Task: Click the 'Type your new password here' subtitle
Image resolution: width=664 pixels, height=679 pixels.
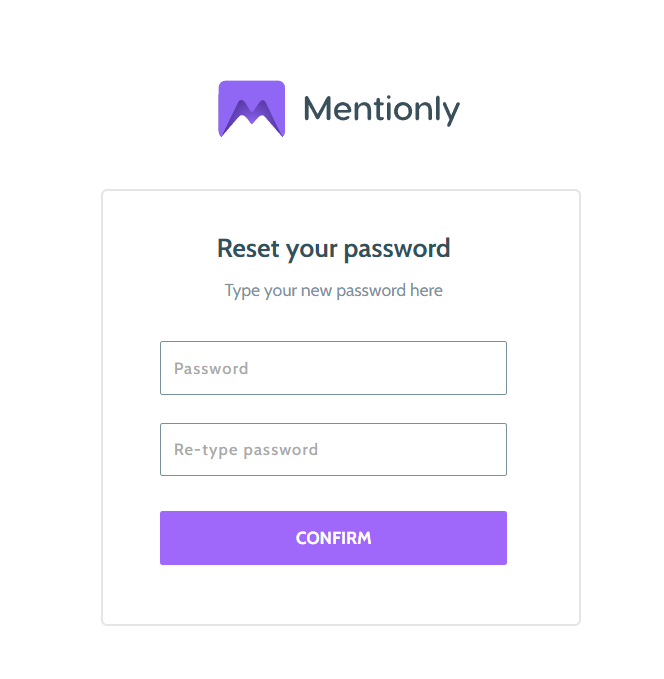Action: [334, 291]
